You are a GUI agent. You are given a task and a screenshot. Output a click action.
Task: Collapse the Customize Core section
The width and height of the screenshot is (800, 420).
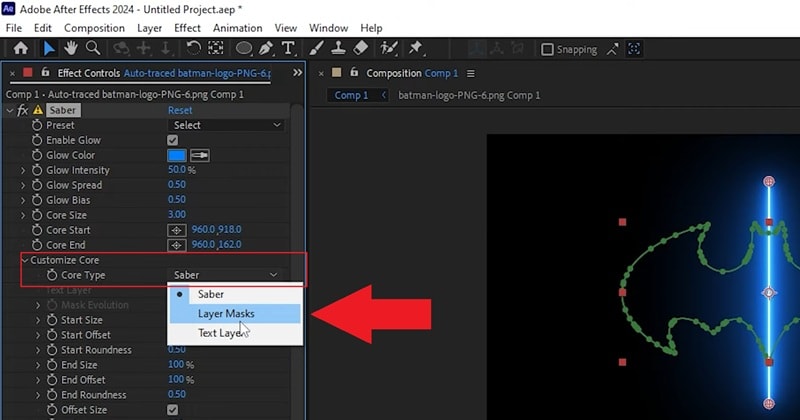click(x=25, y=260)
